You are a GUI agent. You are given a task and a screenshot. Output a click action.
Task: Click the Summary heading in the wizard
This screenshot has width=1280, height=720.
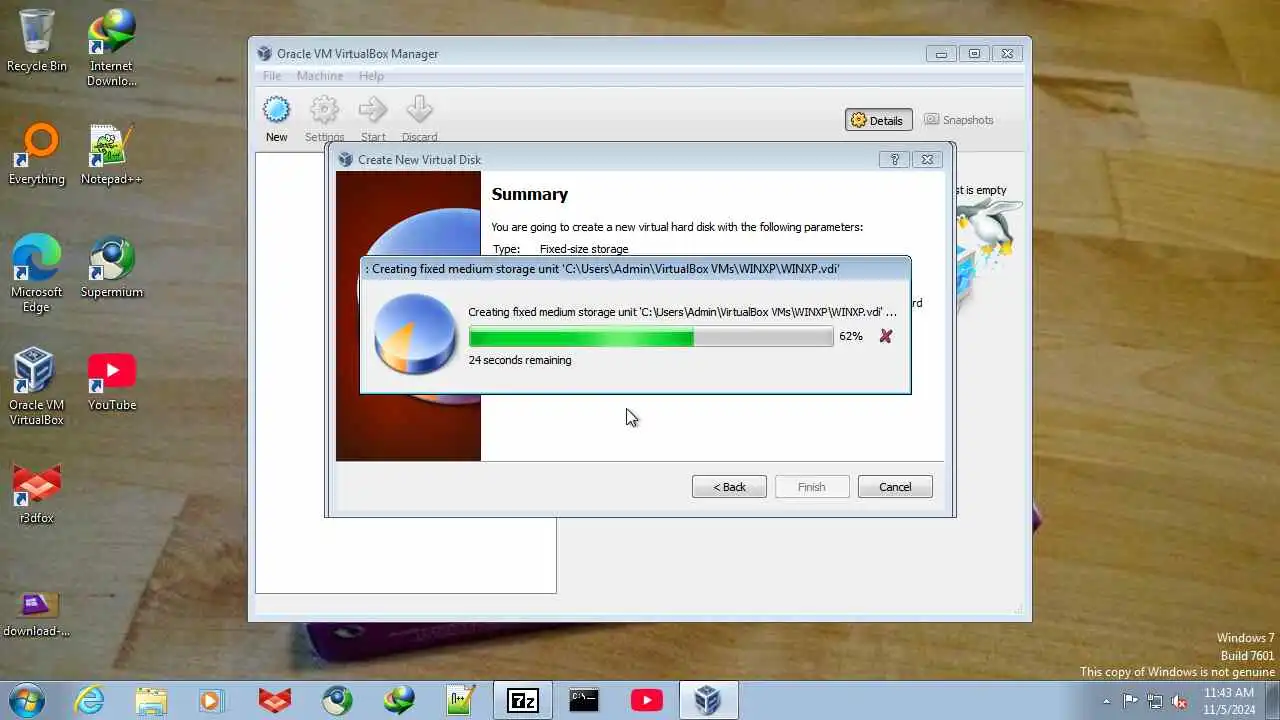pos(529,194)
